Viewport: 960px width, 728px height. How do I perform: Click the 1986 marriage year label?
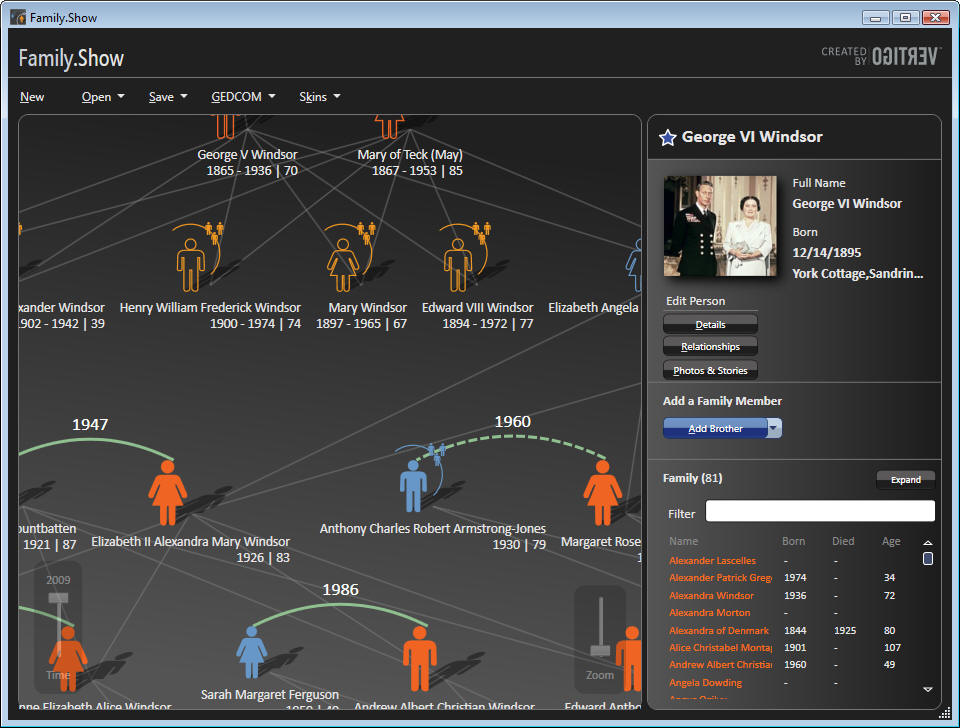click(340, 589)
